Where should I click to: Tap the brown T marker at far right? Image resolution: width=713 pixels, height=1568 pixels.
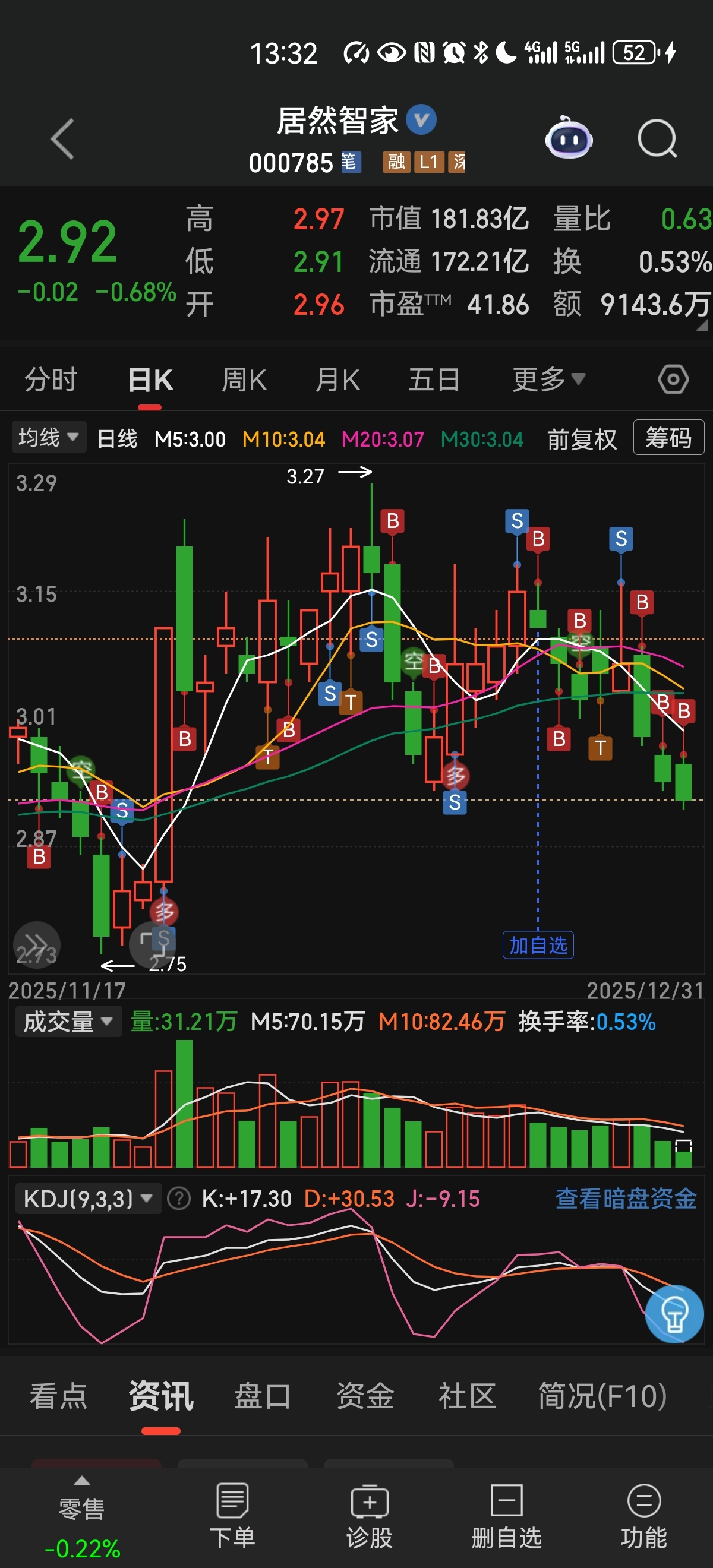point(600,748)
